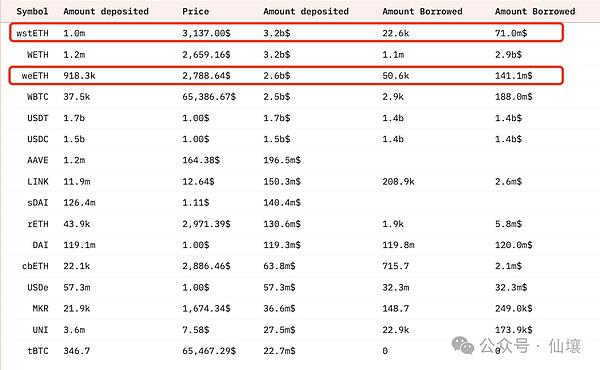Click the sDAI symbol
The width and height of the screenshot is (600, 370).
pos(38,202)
